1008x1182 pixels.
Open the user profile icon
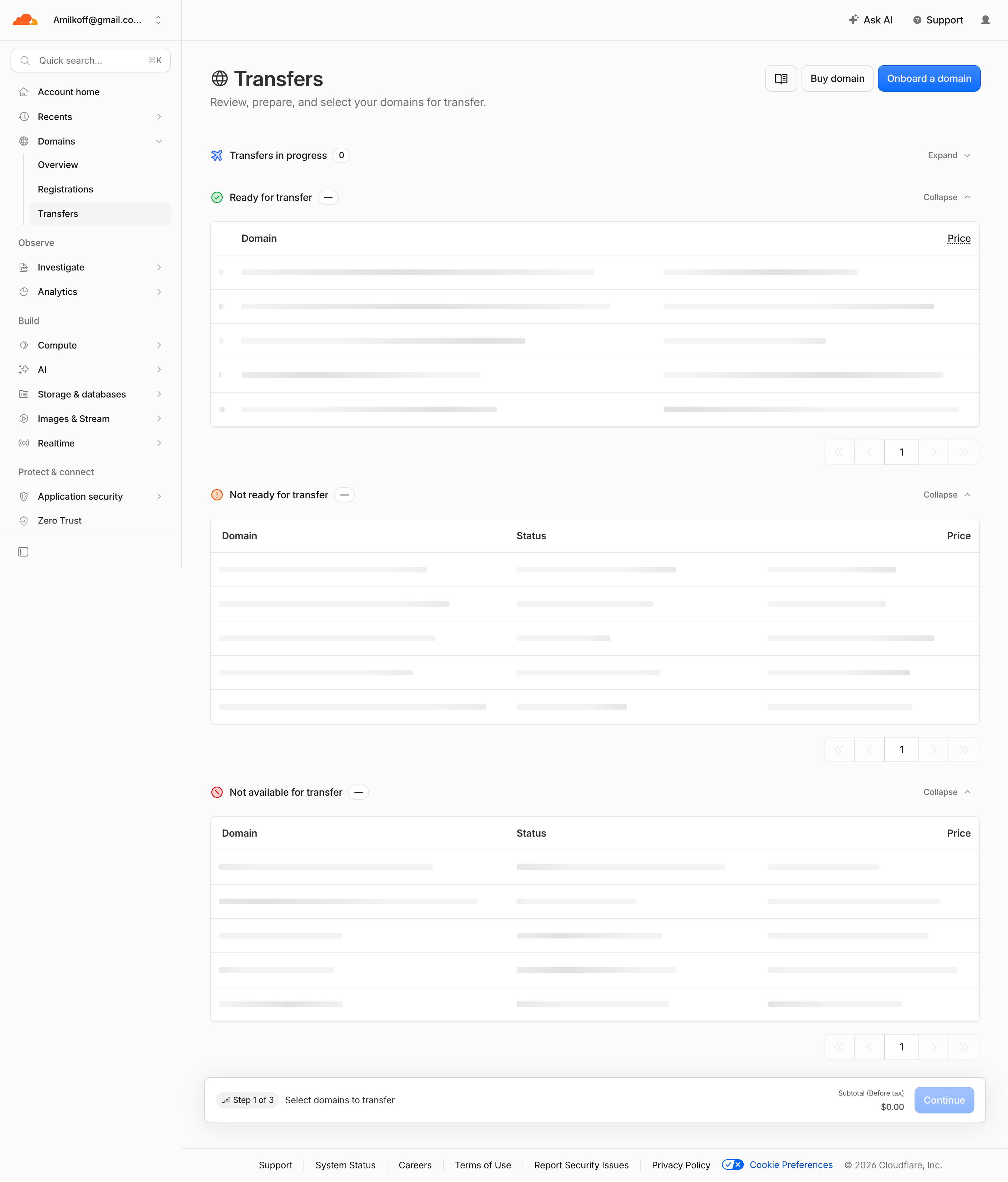985,20
